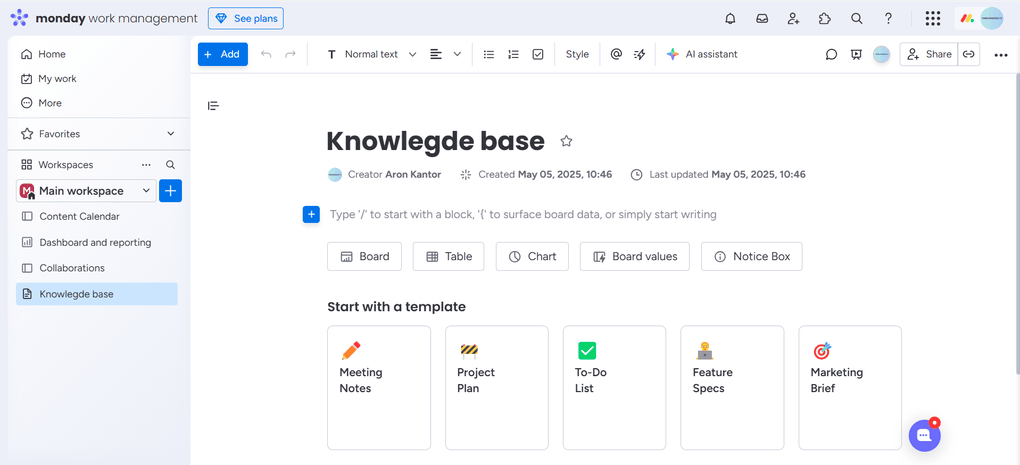The width and height of the screenshot is (1020, 465).
Task: Click the invite members icon
Action: 794,18
